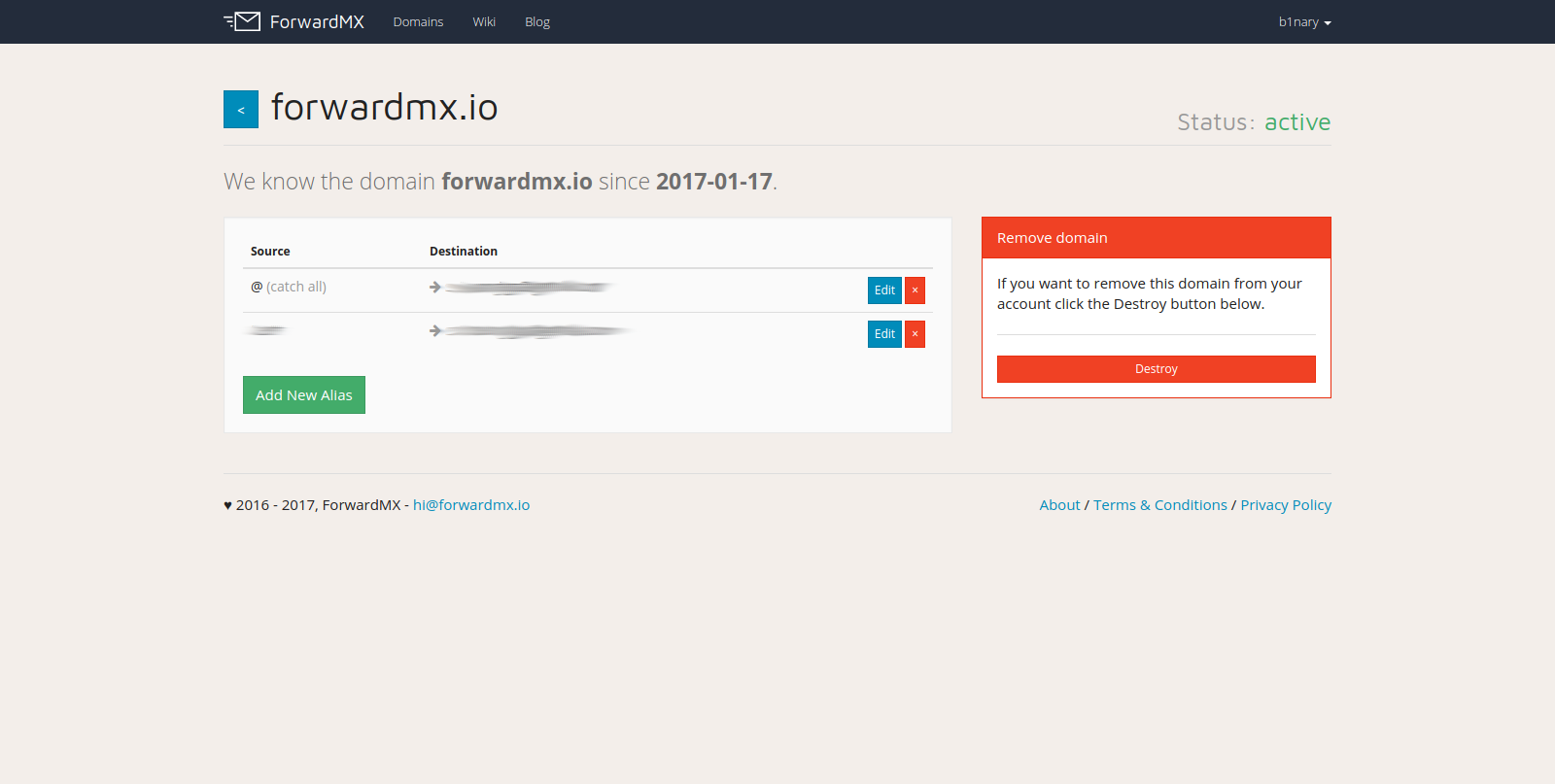Delete the catch all alias row
The image size is (1555, 784).
[915, 290]
